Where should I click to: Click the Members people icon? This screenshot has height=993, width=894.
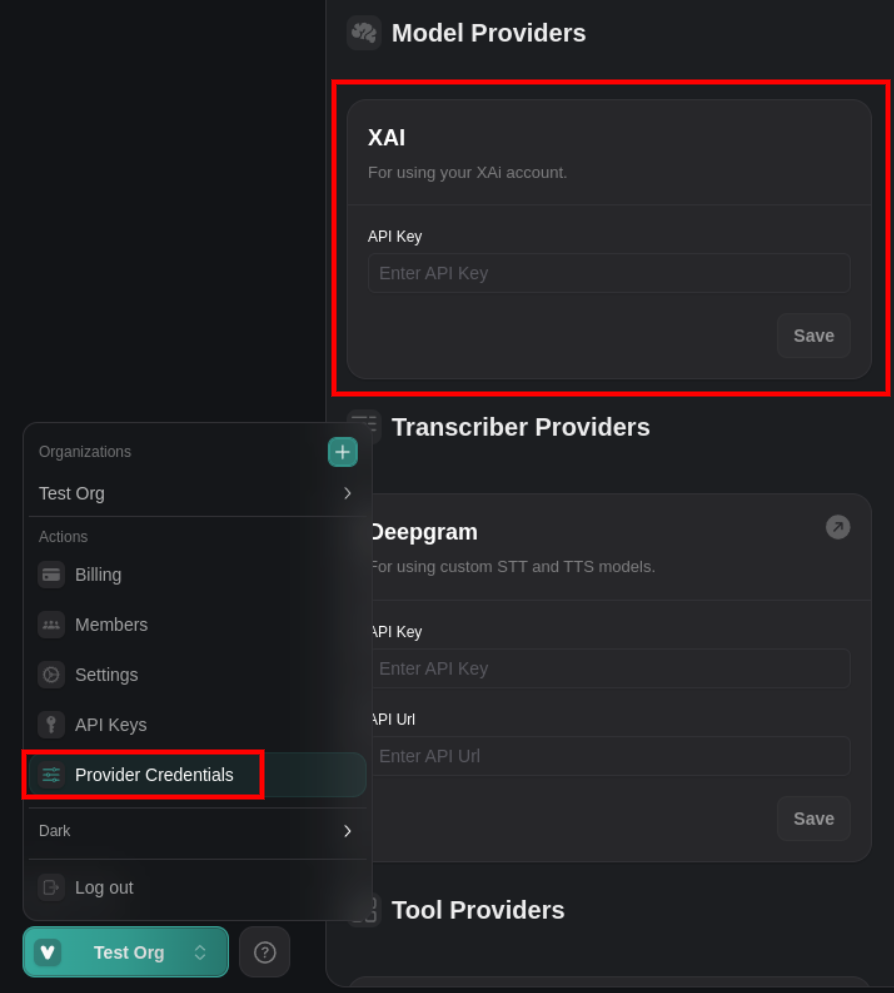[51, 625]
